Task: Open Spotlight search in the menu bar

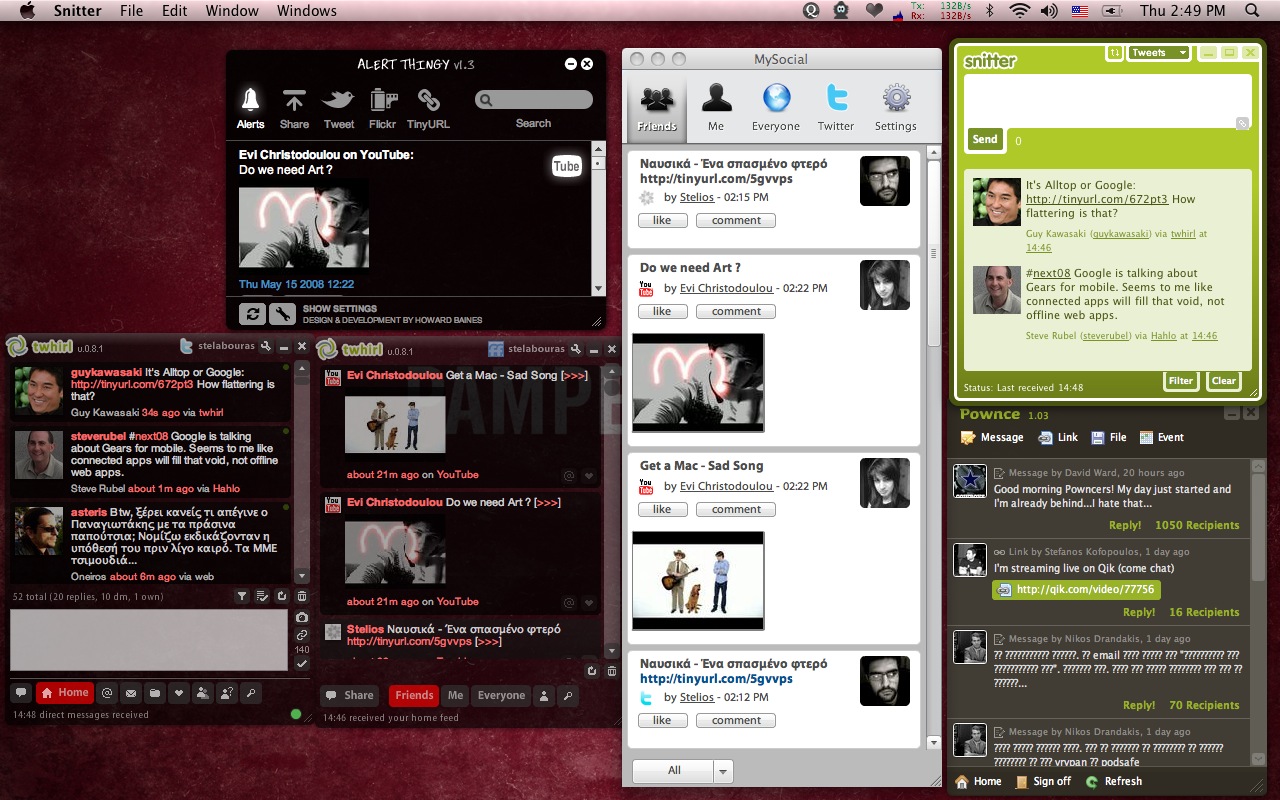Action: click(1252, 11)
